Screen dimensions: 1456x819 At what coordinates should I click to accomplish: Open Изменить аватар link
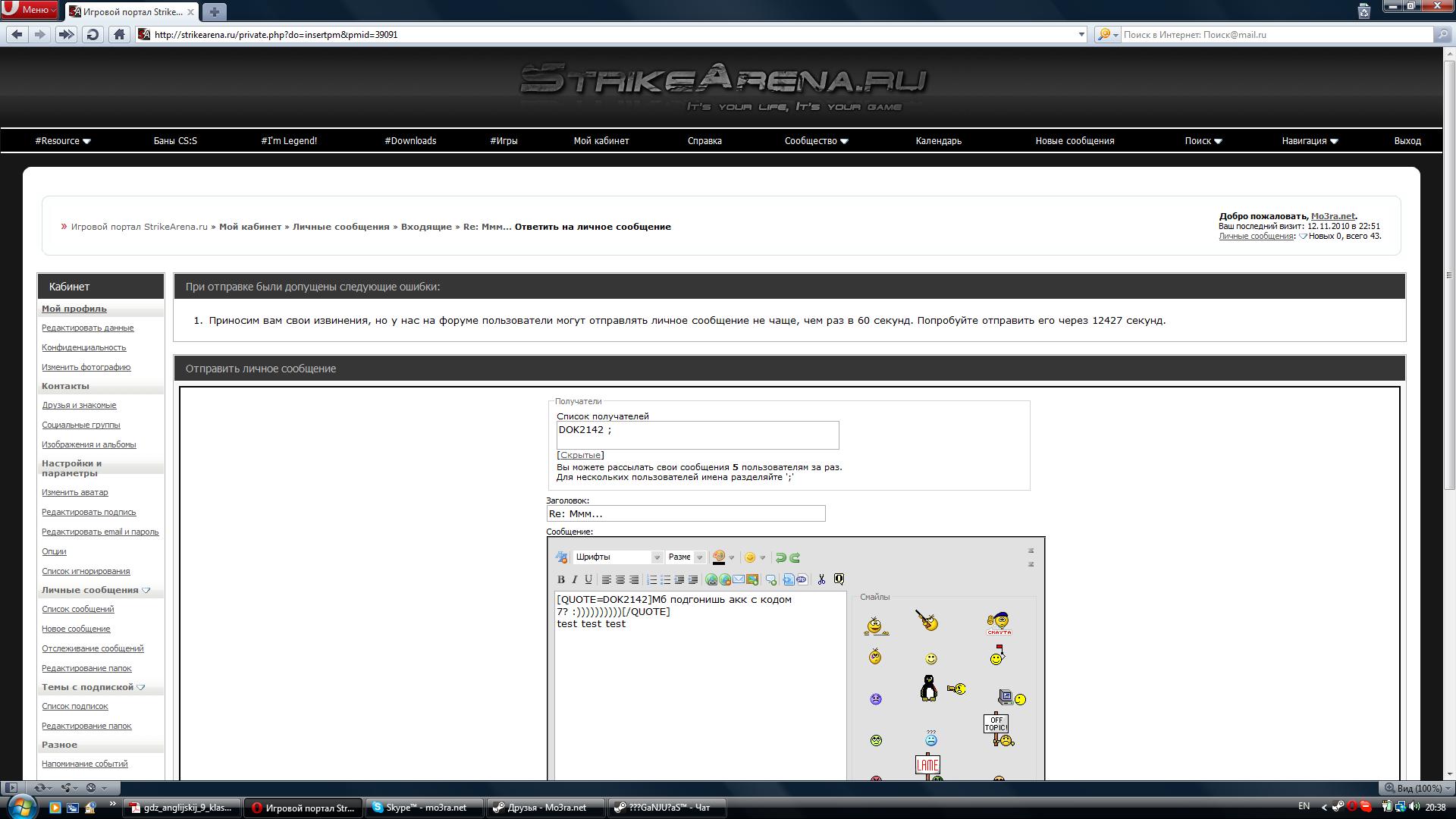click(75, 492)
